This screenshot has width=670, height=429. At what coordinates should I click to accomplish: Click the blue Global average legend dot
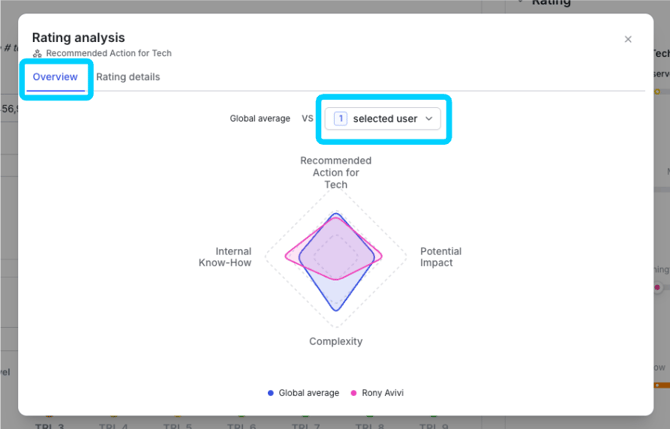[x=270, y=393]
